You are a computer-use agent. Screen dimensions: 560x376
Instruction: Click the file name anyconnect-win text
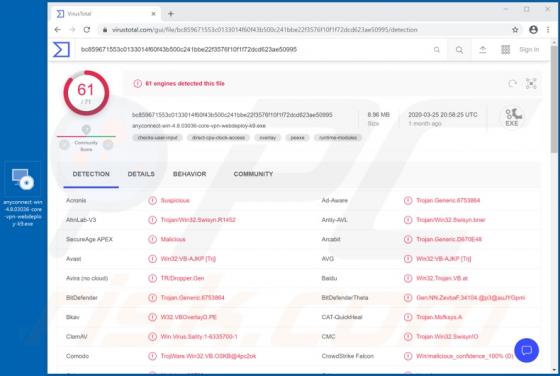pos(199,126)
